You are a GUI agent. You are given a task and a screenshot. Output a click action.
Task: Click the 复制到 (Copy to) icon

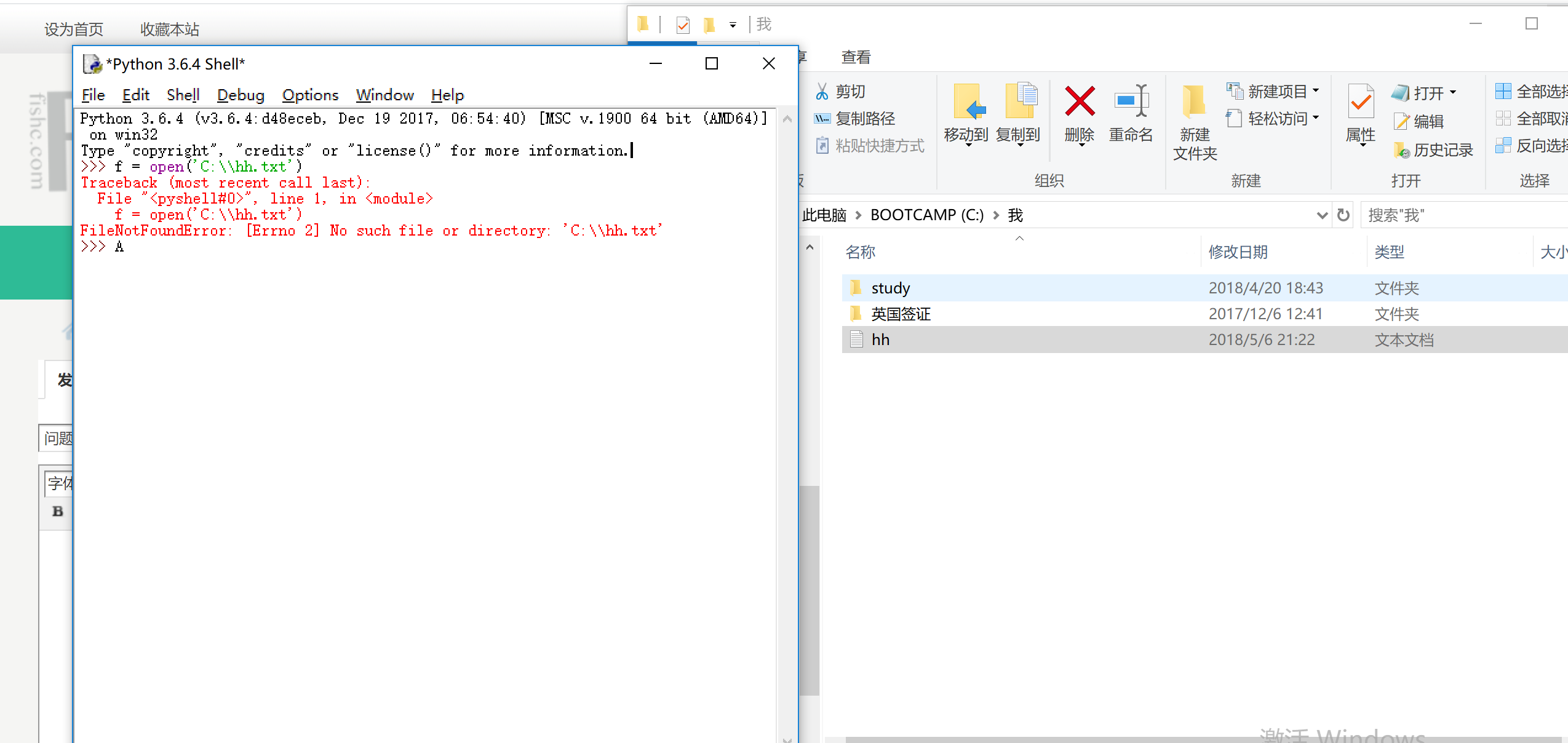pos(1019,105)
